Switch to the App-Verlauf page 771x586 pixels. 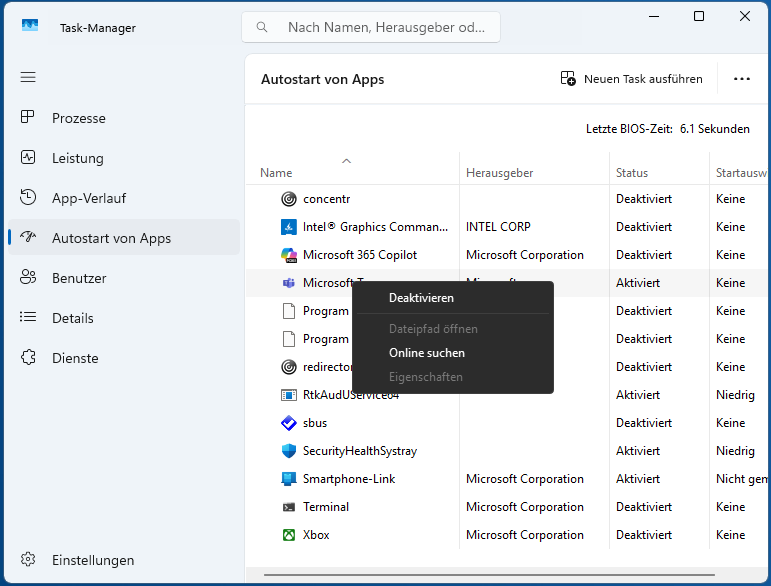coord(124,198)
